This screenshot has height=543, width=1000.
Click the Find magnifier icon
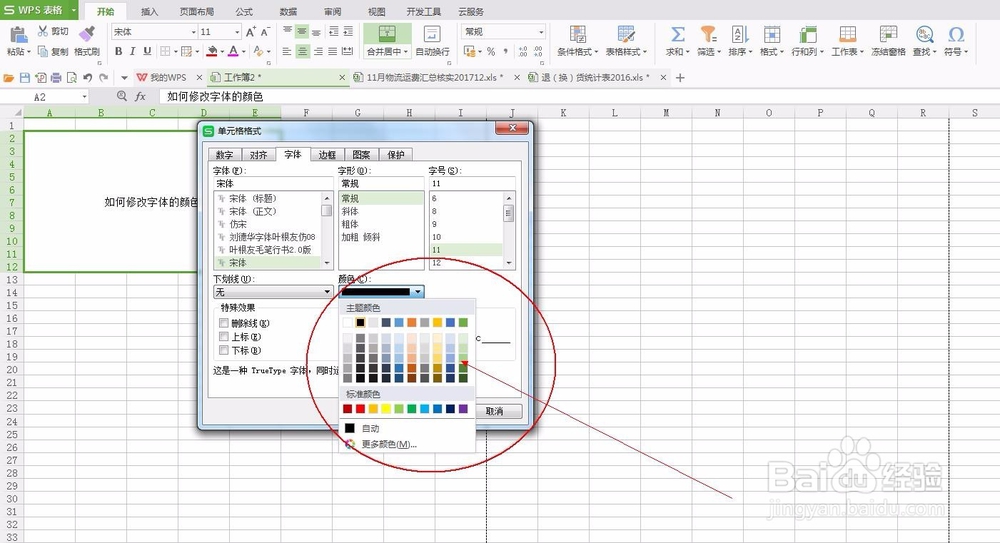coord(924,34)
